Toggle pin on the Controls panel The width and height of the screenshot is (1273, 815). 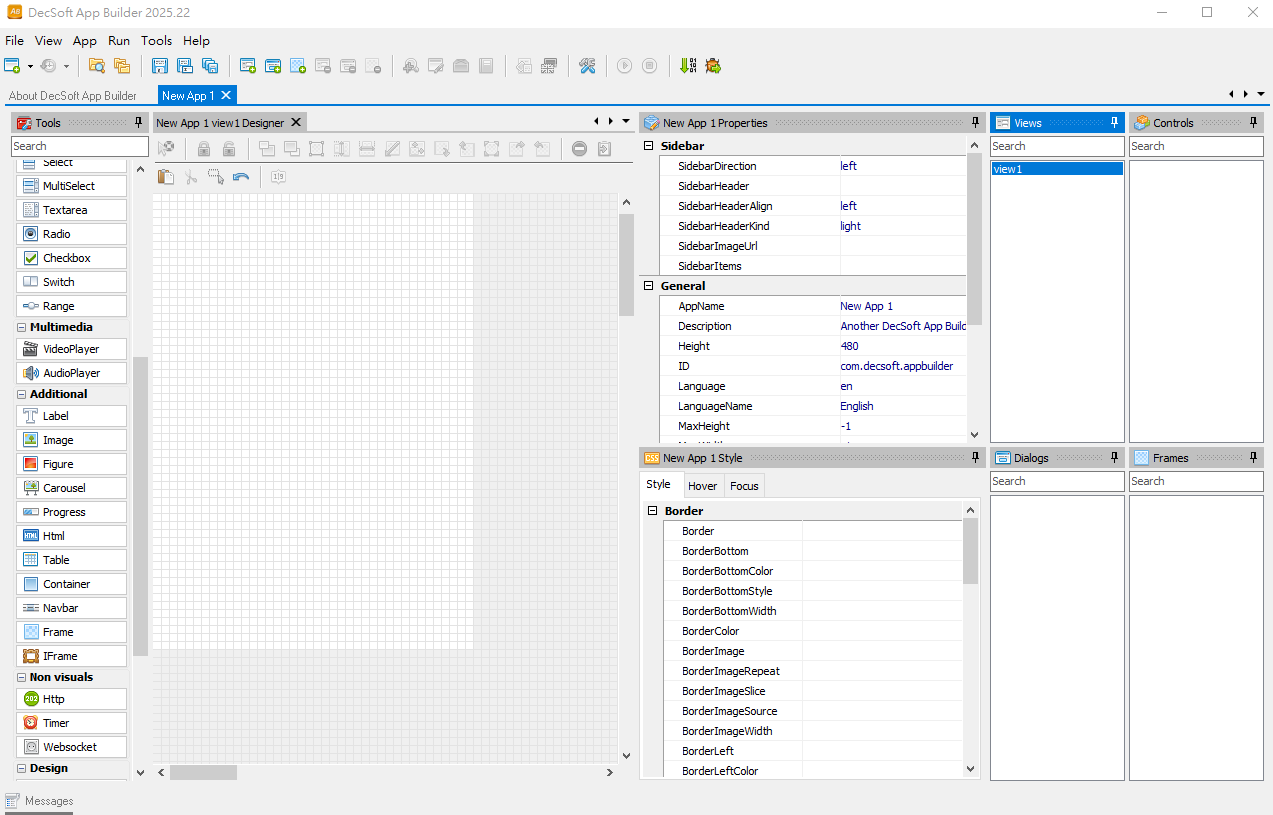(x=1254, y=123)
